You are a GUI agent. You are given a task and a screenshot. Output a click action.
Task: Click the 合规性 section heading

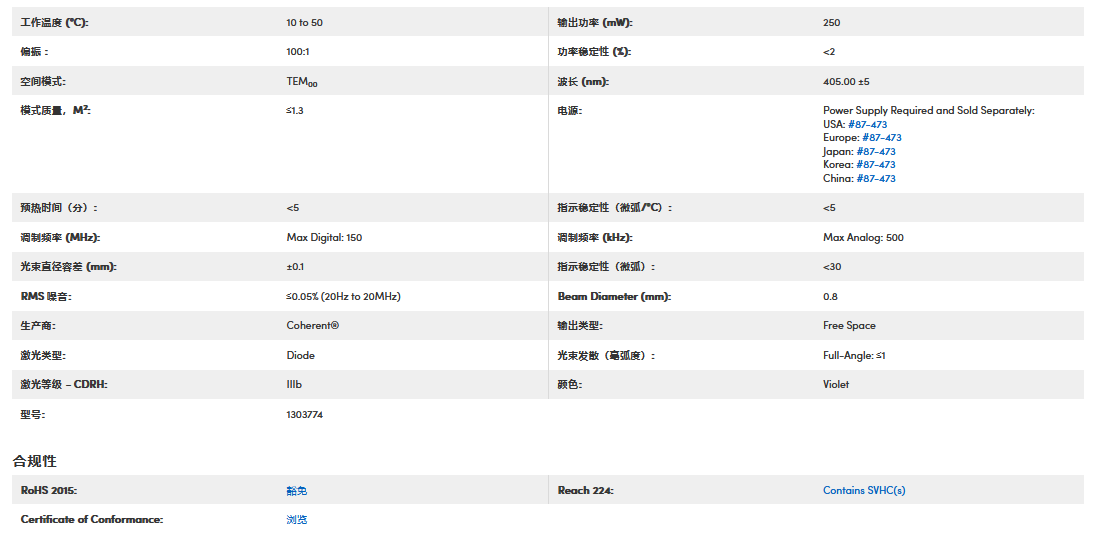[x=35, y=461]
